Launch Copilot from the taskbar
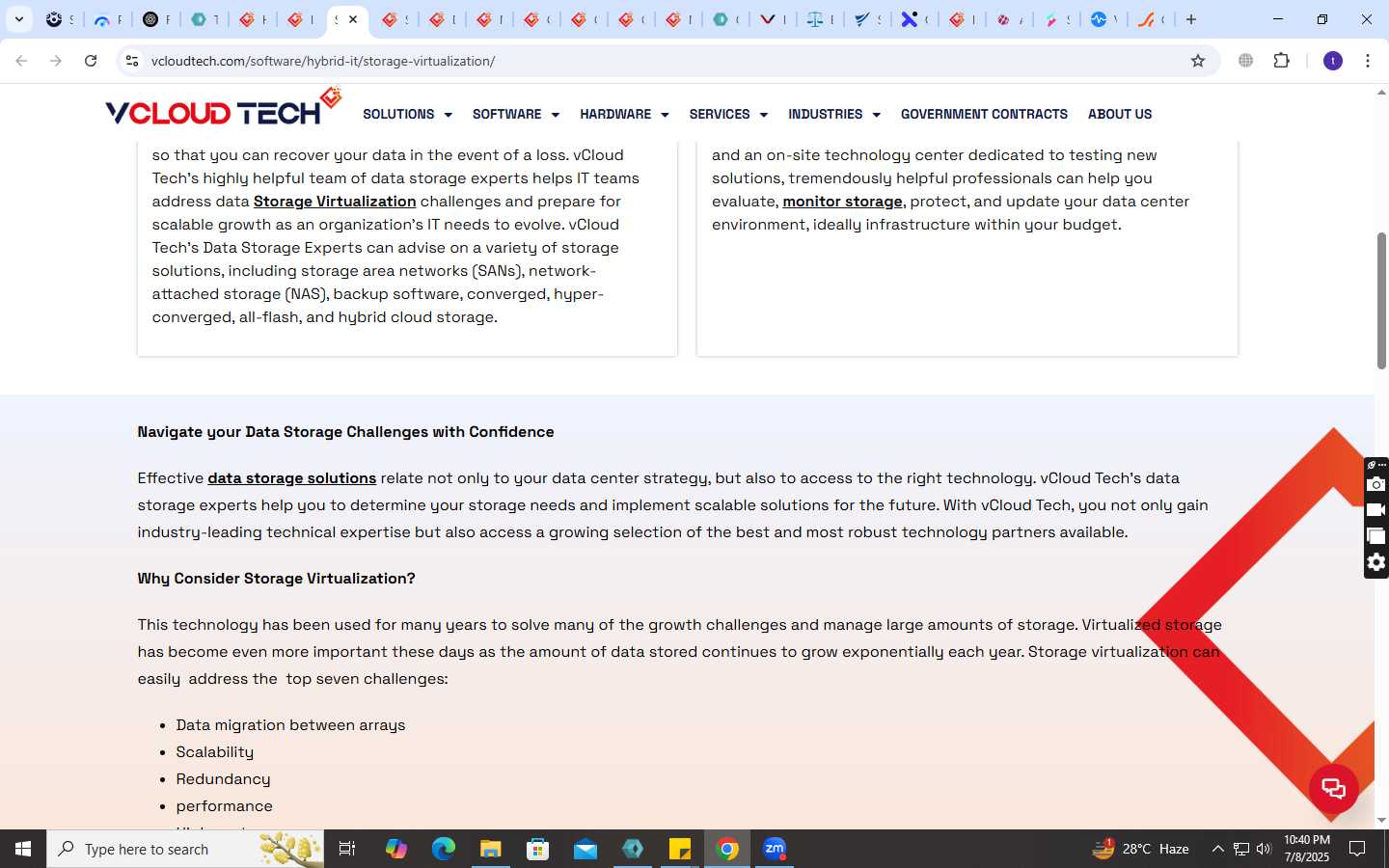Image resolution: width=1389 pixels, height=868 pixels. (395, 849)
